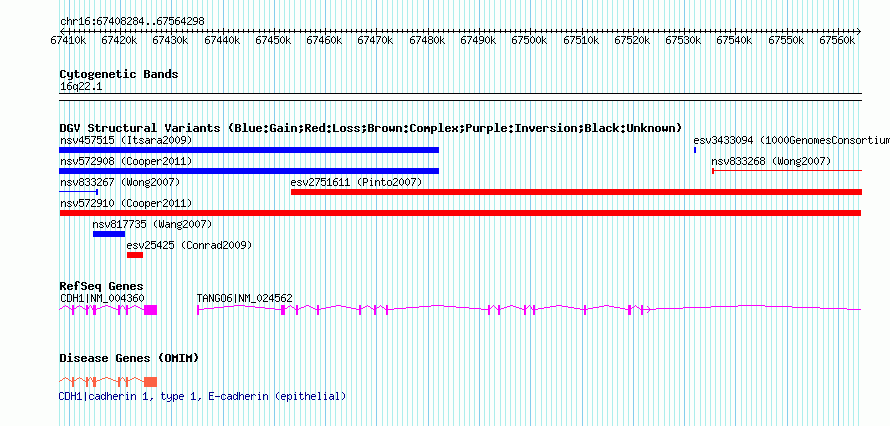Click the 67560k ruler tick label
Screen dimensions: 890x426
coord(837,40)
